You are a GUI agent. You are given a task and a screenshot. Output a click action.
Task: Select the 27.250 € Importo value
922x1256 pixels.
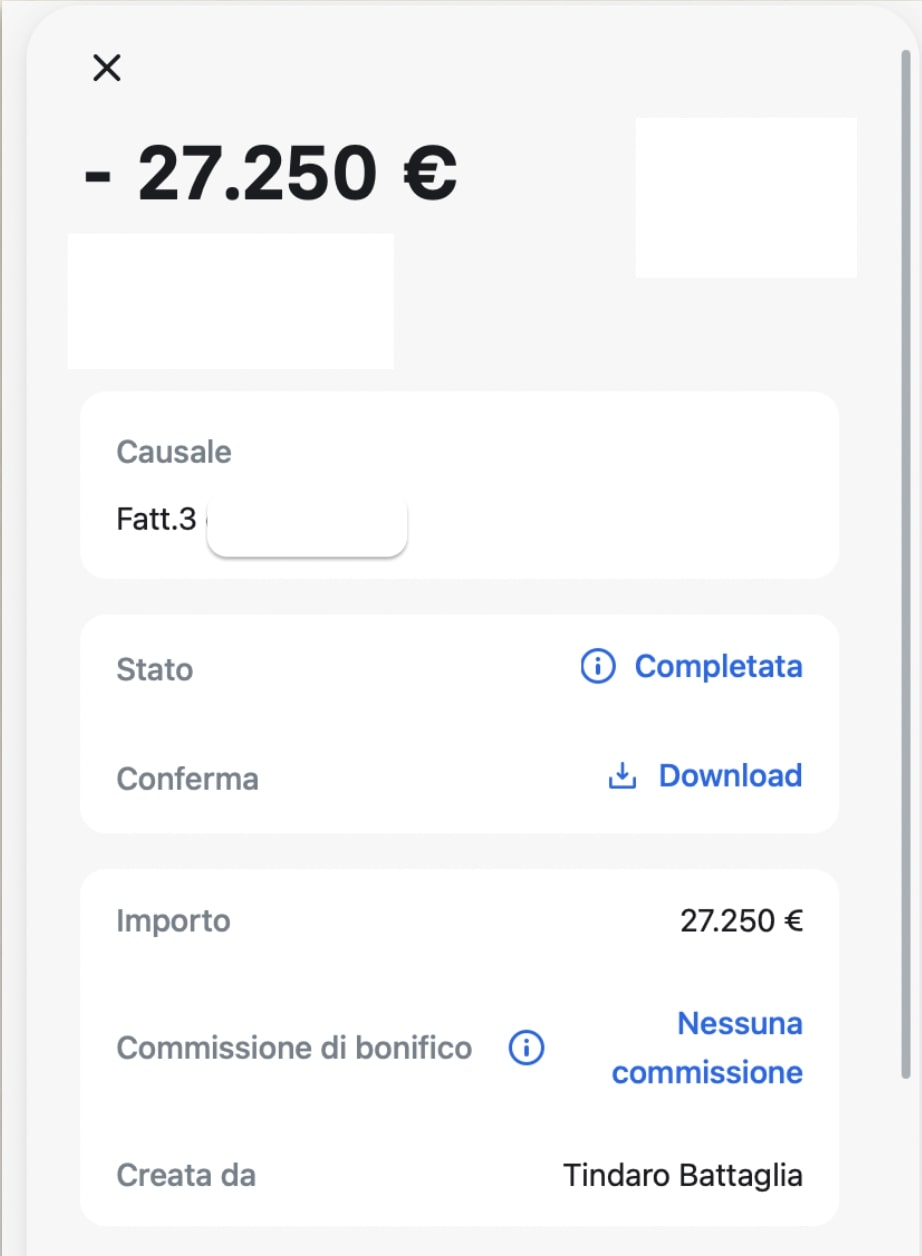pyautogui.click(x=741, y=921)
